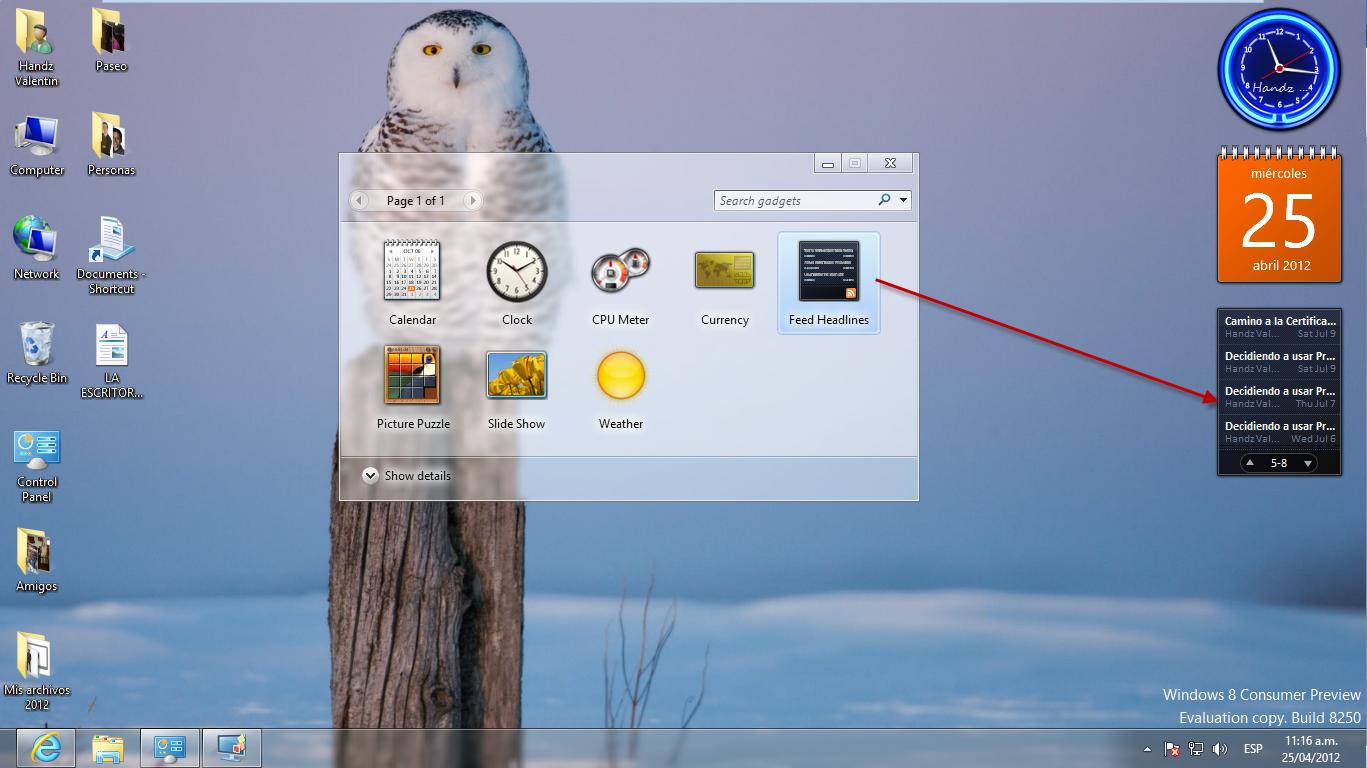
Task: Select the Calendar gadget icon
Action: tap(412, 271)
